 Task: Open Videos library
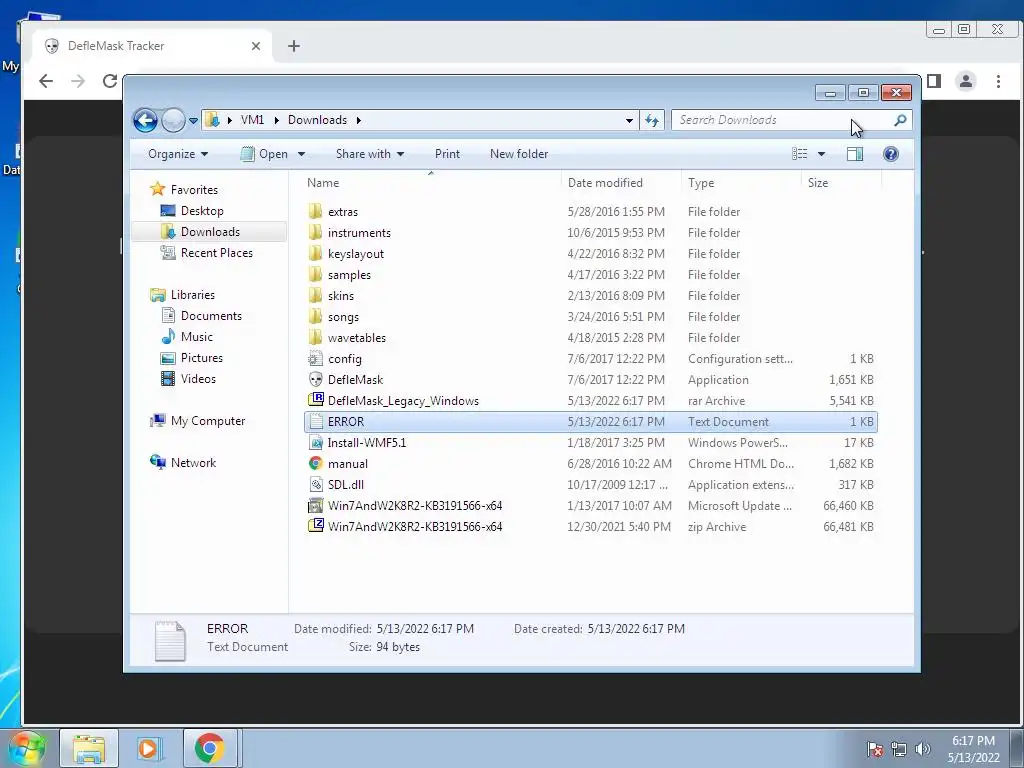click(198, 379)
